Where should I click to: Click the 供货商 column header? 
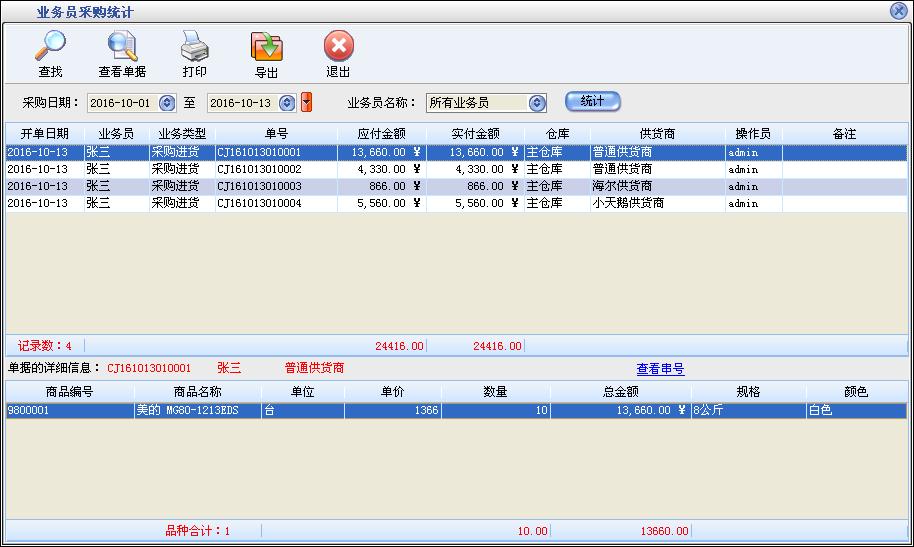point(657,134)
